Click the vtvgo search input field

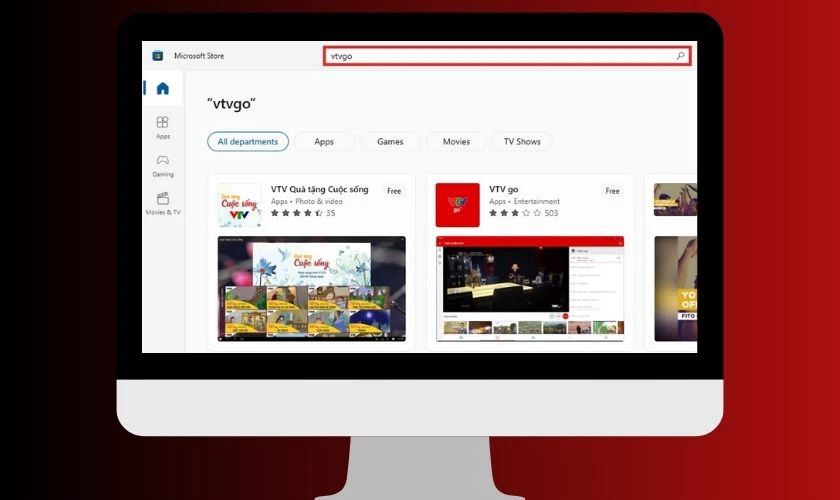coord(507,56)
